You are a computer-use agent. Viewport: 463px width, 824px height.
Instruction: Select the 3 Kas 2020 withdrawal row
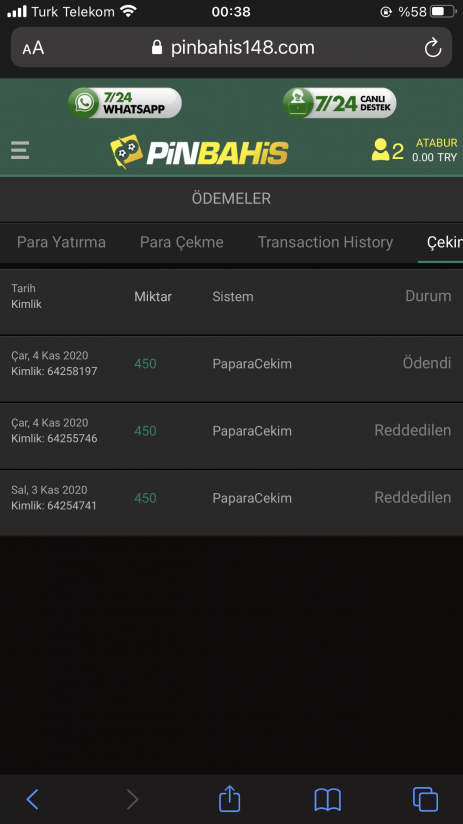[x=231, y=503]
